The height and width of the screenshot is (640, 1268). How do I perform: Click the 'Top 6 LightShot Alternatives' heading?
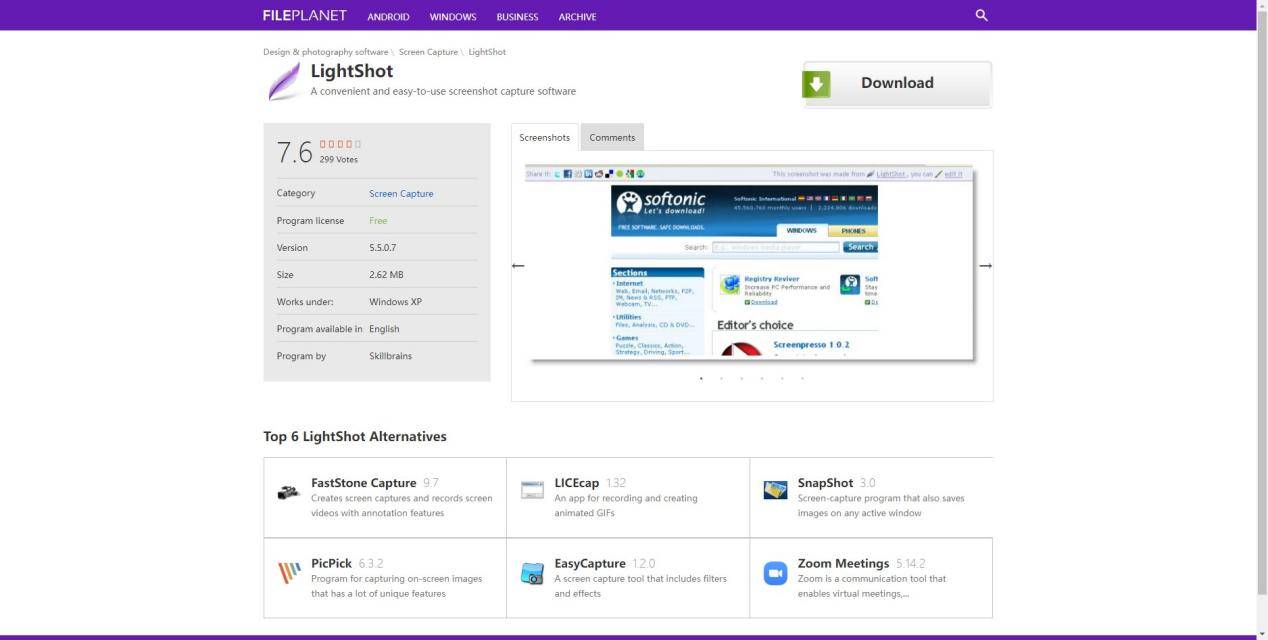[355, 437]
